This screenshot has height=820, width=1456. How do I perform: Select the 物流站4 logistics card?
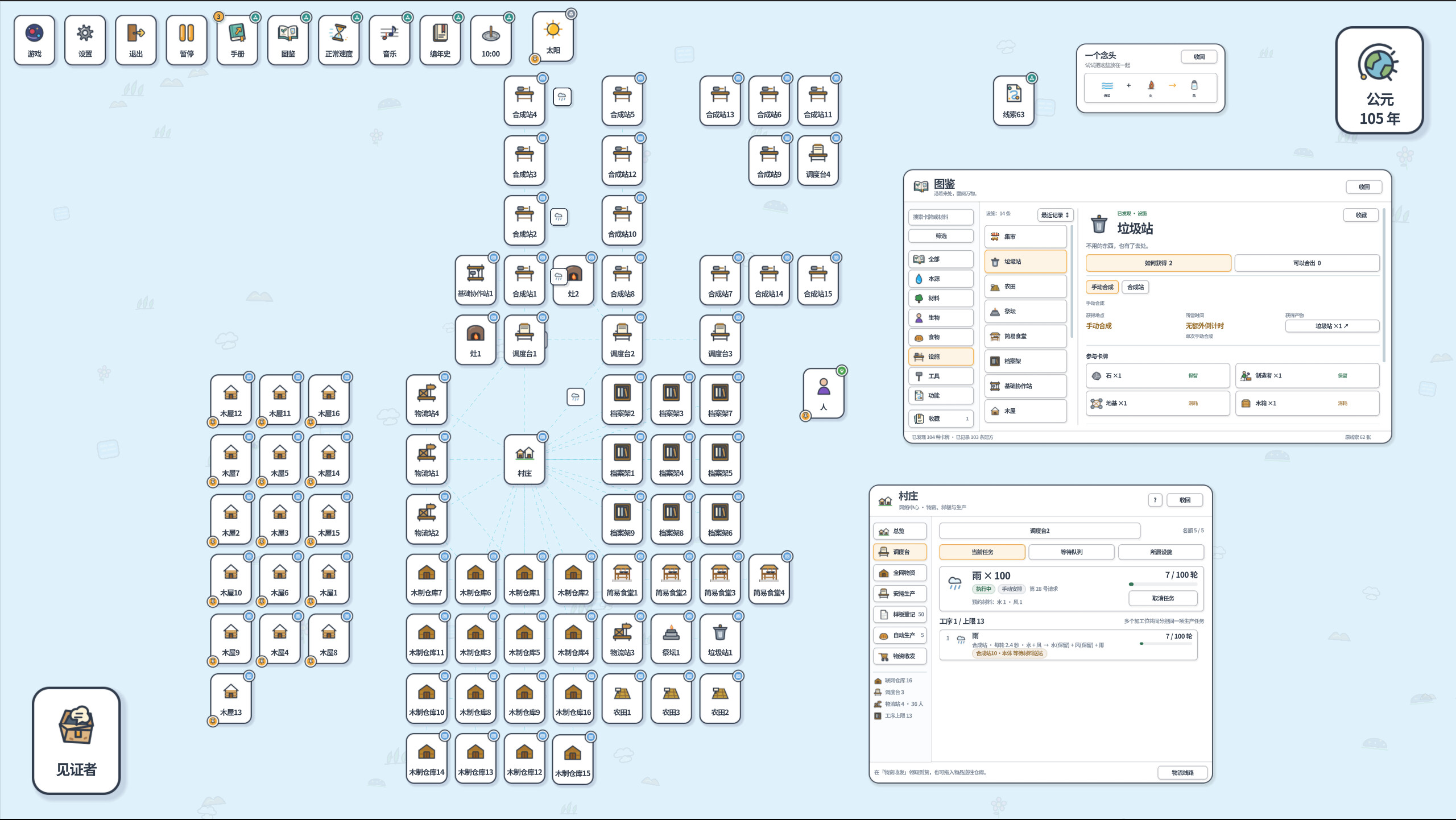tap(427, 400)
